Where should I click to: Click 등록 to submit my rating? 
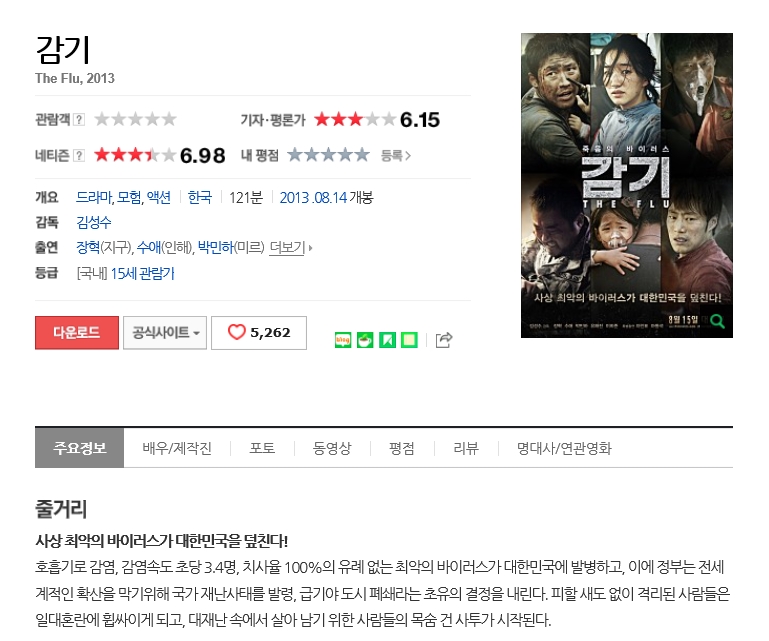tap(396, 155)
